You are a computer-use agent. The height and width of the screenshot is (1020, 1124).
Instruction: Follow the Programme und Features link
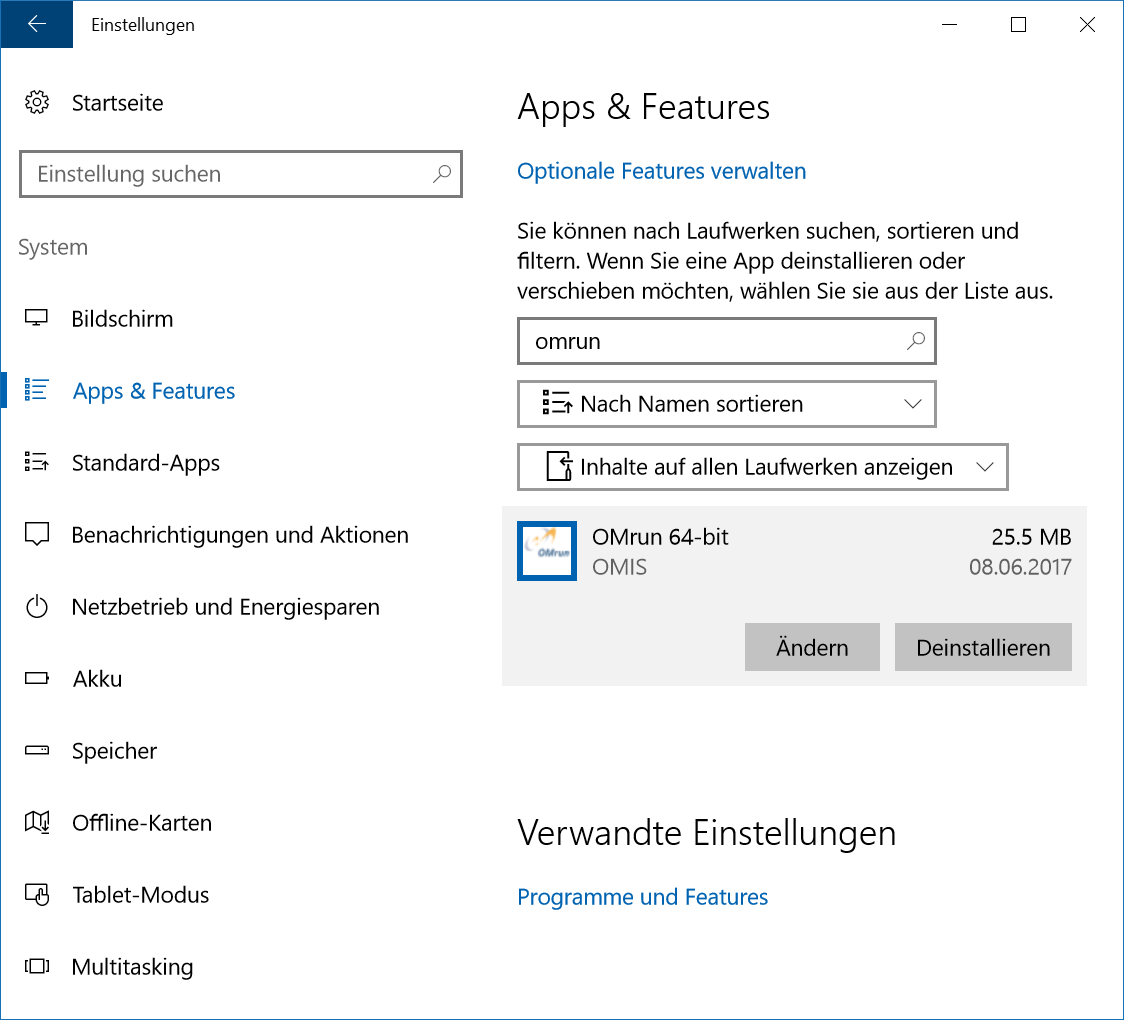click(x=642, y=897)
